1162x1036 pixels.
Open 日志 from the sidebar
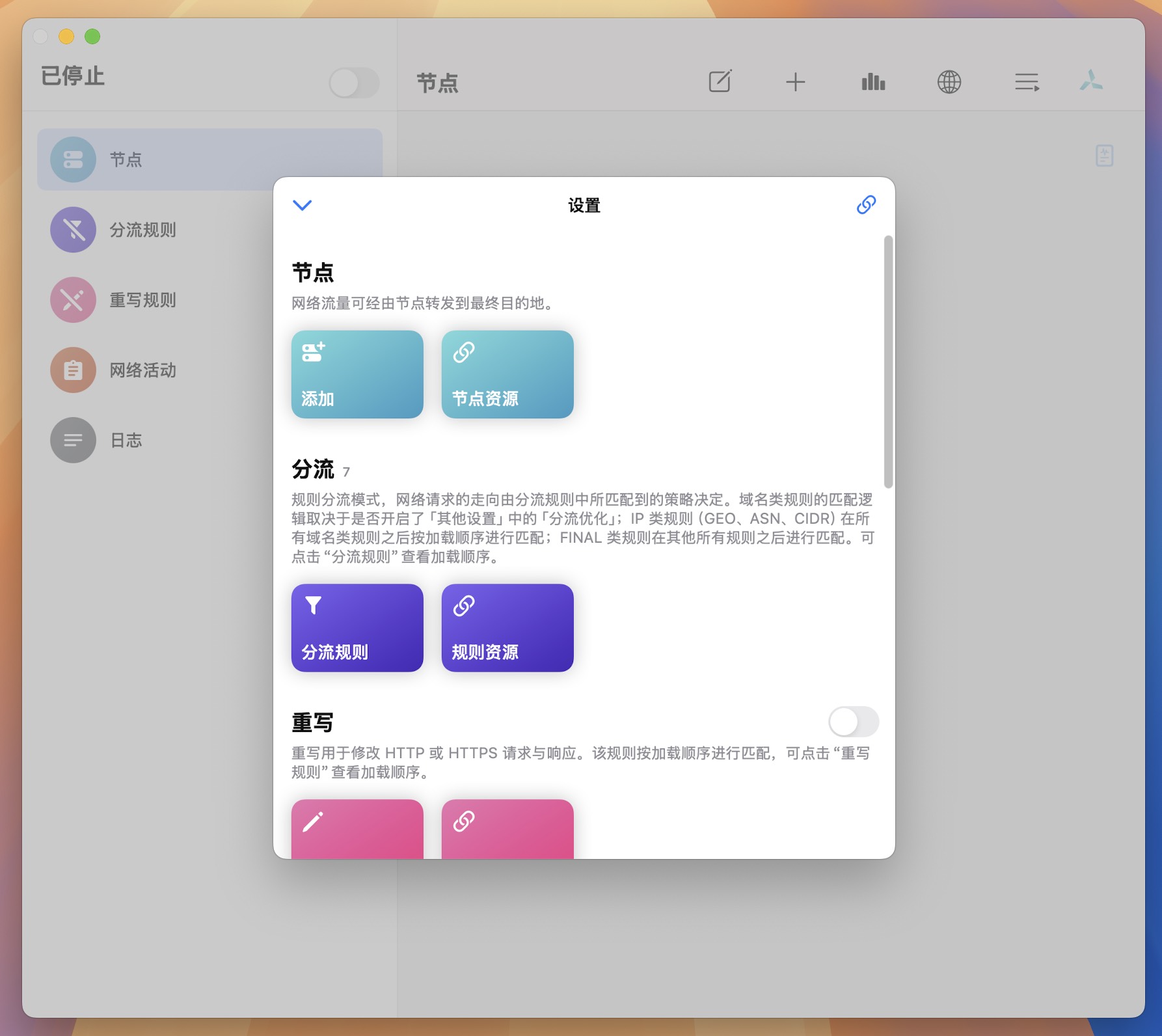126,440
